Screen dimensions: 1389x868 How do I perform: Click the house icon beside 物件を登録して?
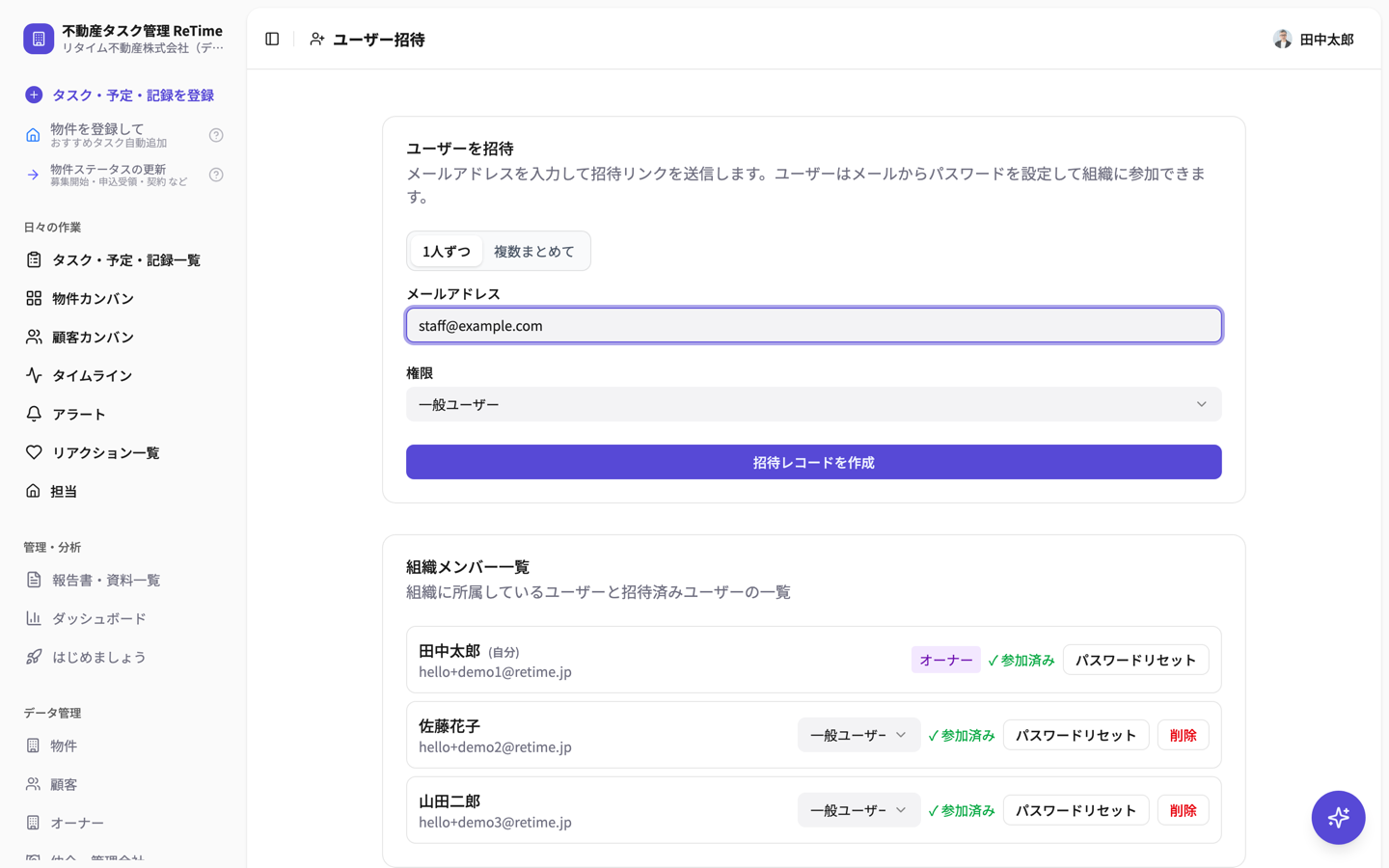33,135
